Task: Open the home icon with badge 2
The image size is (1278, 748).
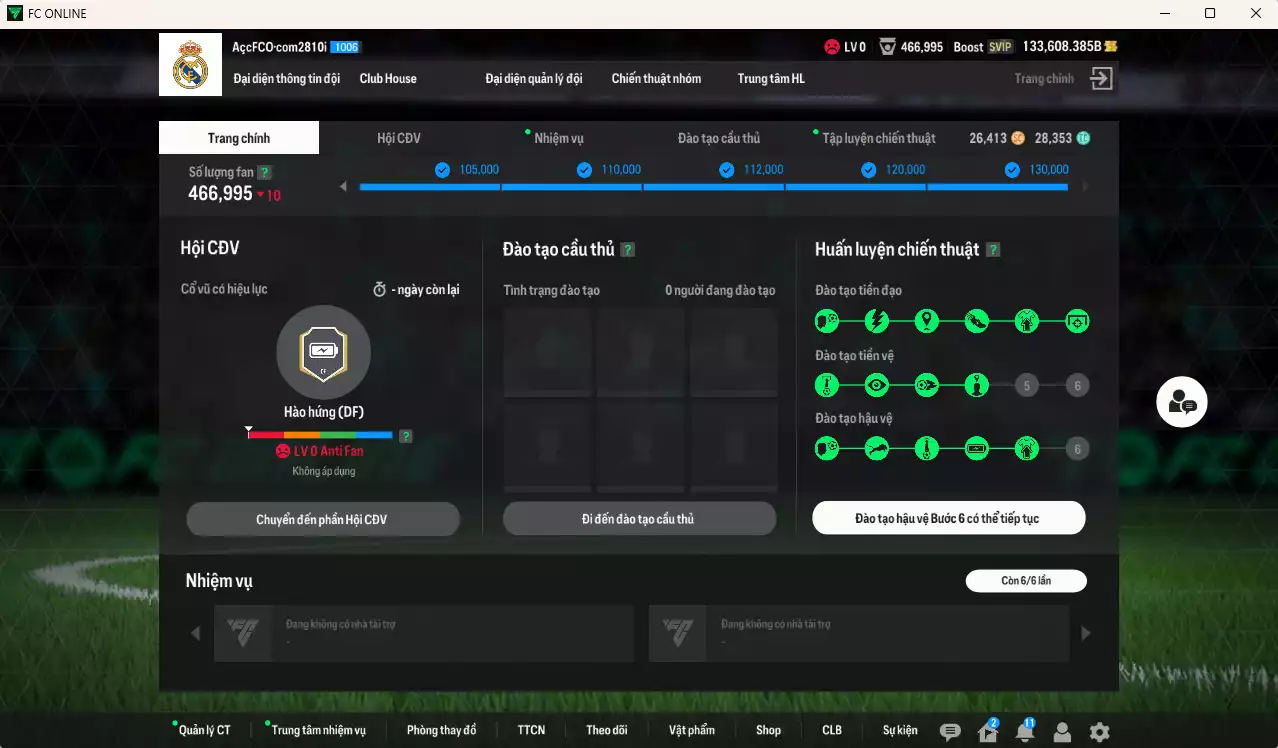Action: tap(987, 732)
